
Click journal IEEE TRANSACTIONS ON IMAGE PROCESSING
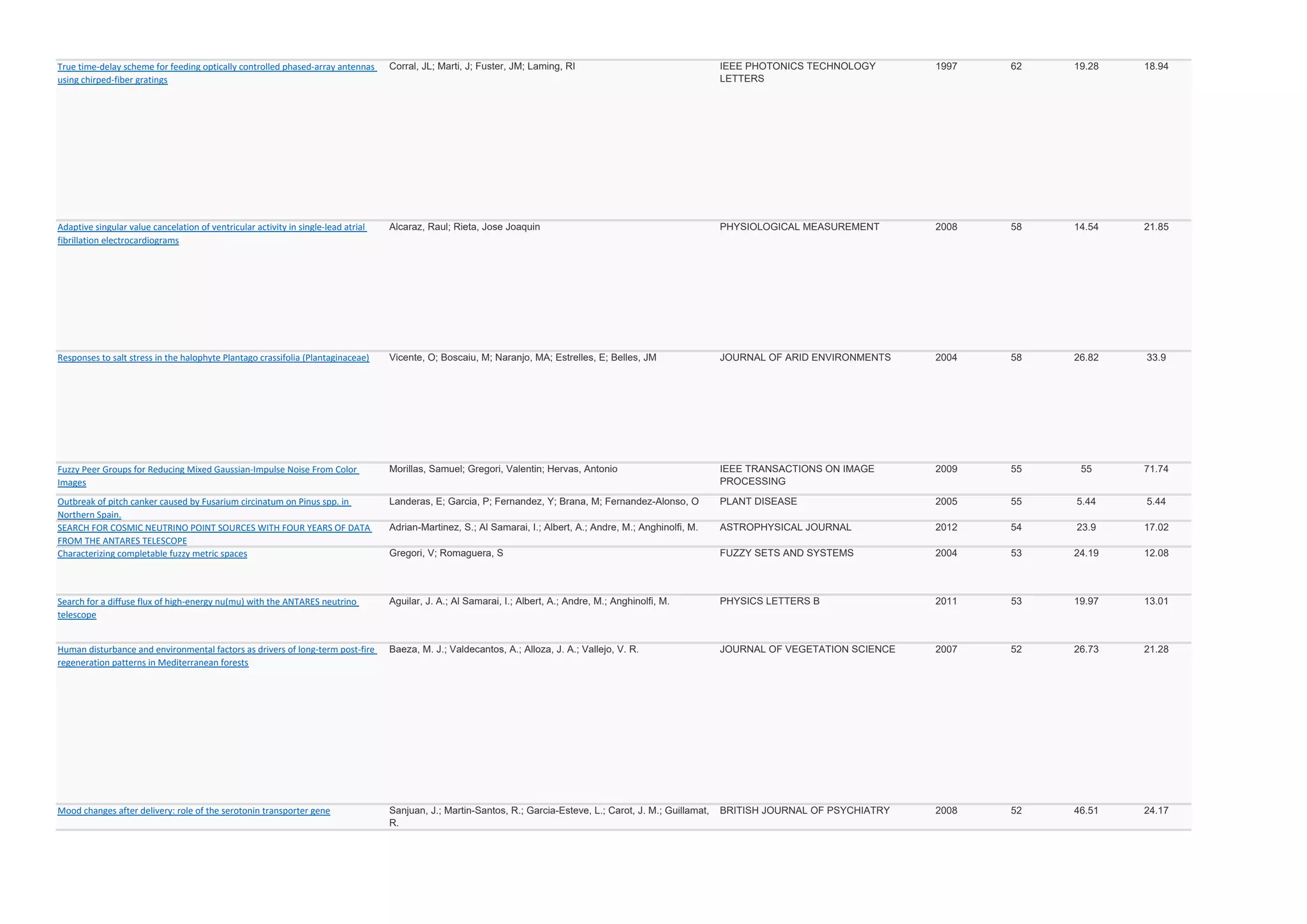pyautogui.click(x=797, y=475)
